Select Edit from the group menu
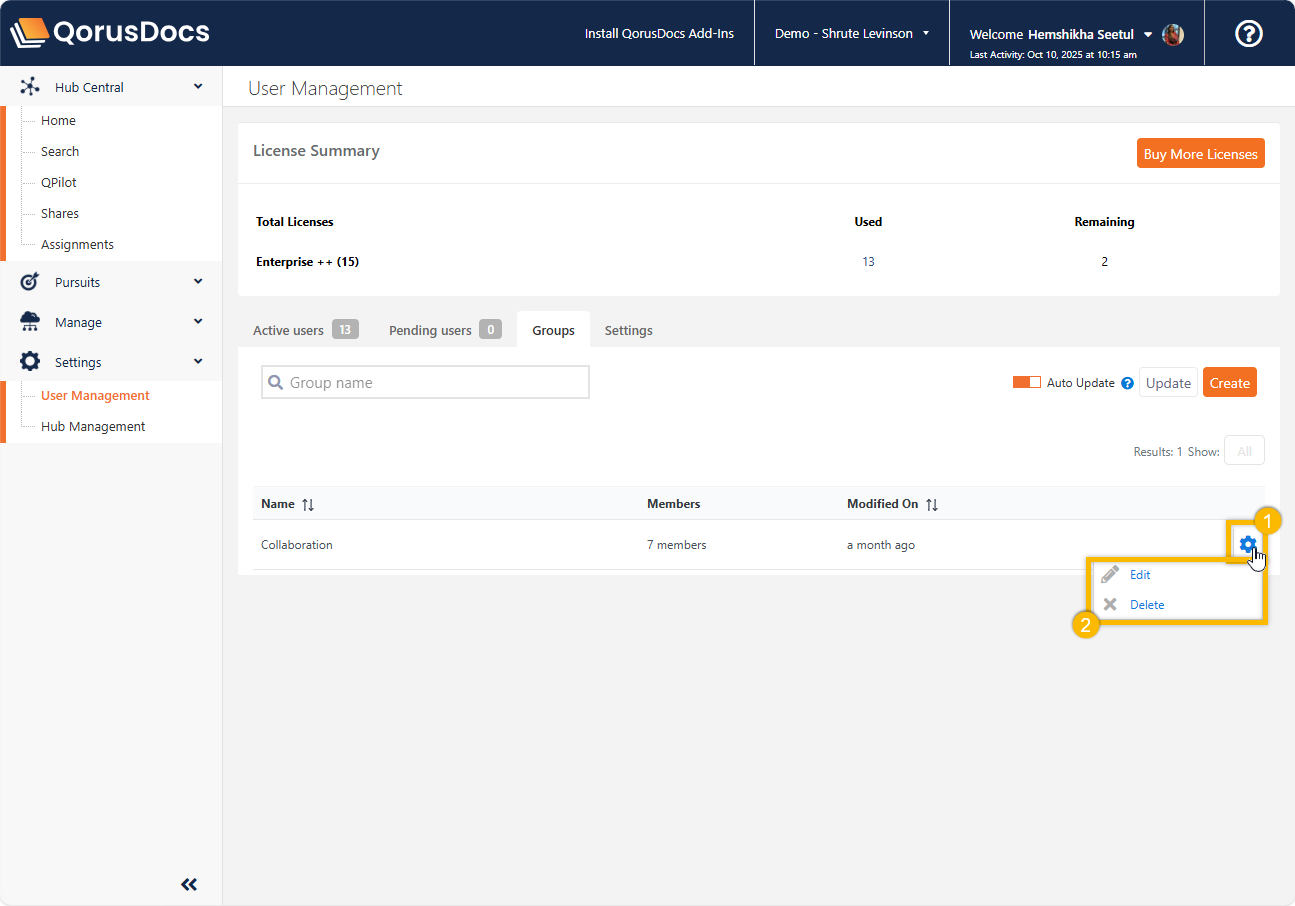1295x906 pixels. [1140, 575]
